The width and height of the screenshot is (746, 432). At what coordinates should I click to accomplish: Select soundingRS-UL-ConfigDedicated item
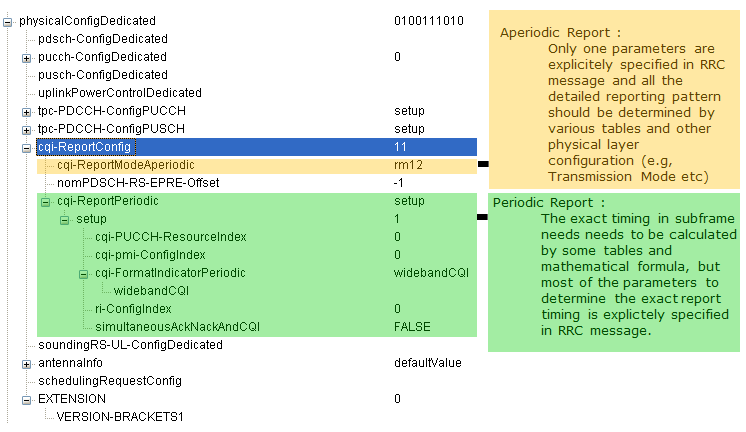pos(130,345)
